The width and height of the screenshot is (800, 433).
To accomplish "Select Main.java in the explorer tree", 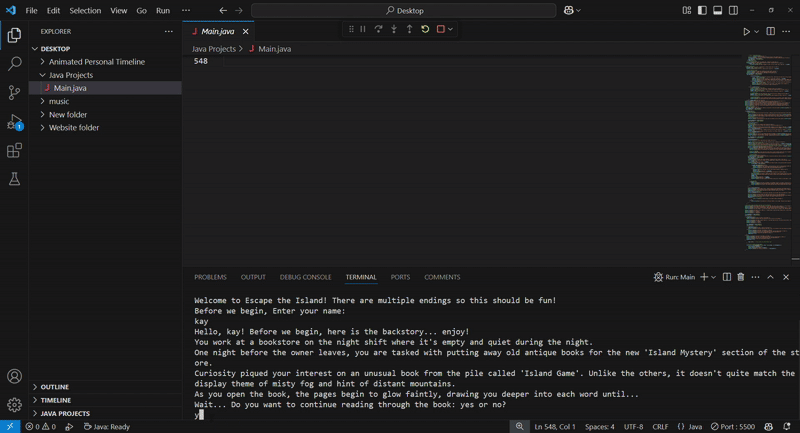I will [105, 88].
